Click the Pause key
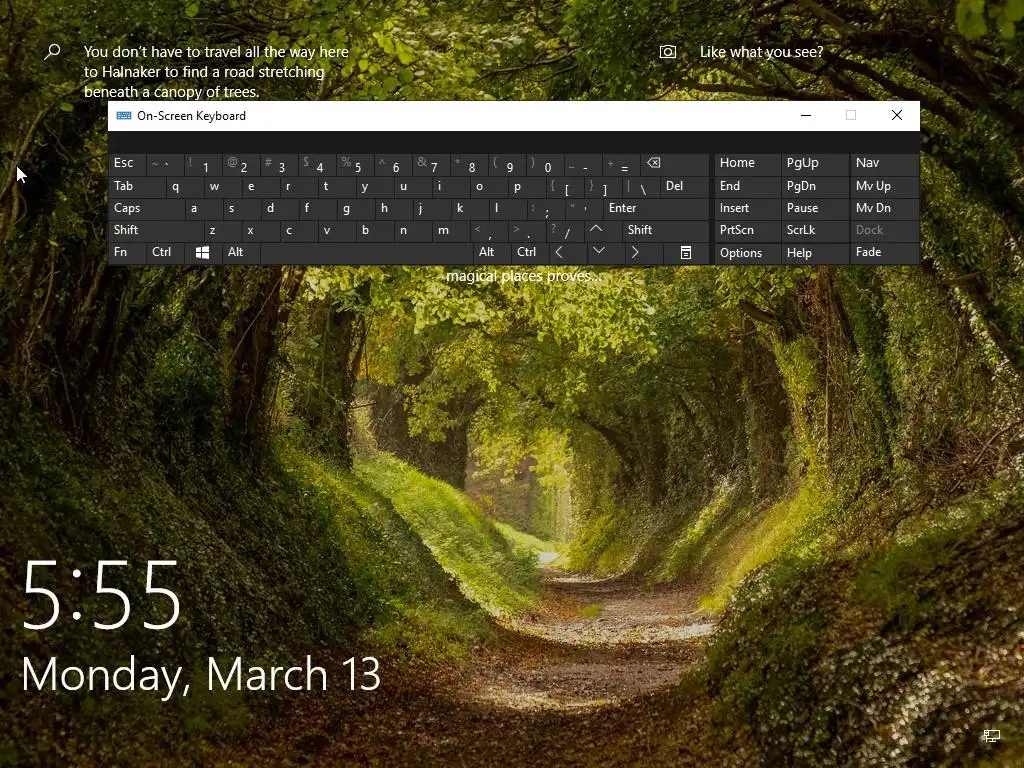1024x768 pixels. [x=814, y=208]
